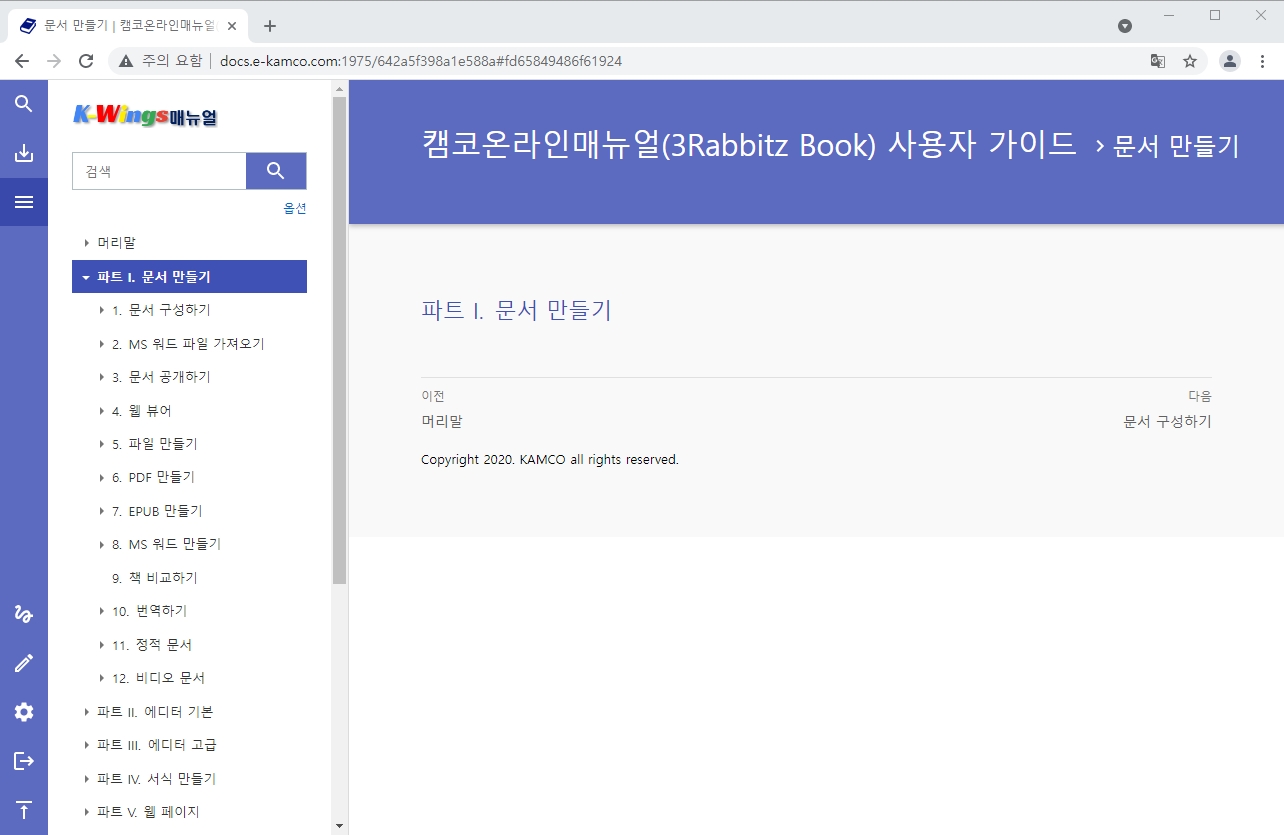1284x835 pixels.
Task: Click the 캠코온라인매뉴얼 사용자 가이드 header title
Action: click(749, 144)
